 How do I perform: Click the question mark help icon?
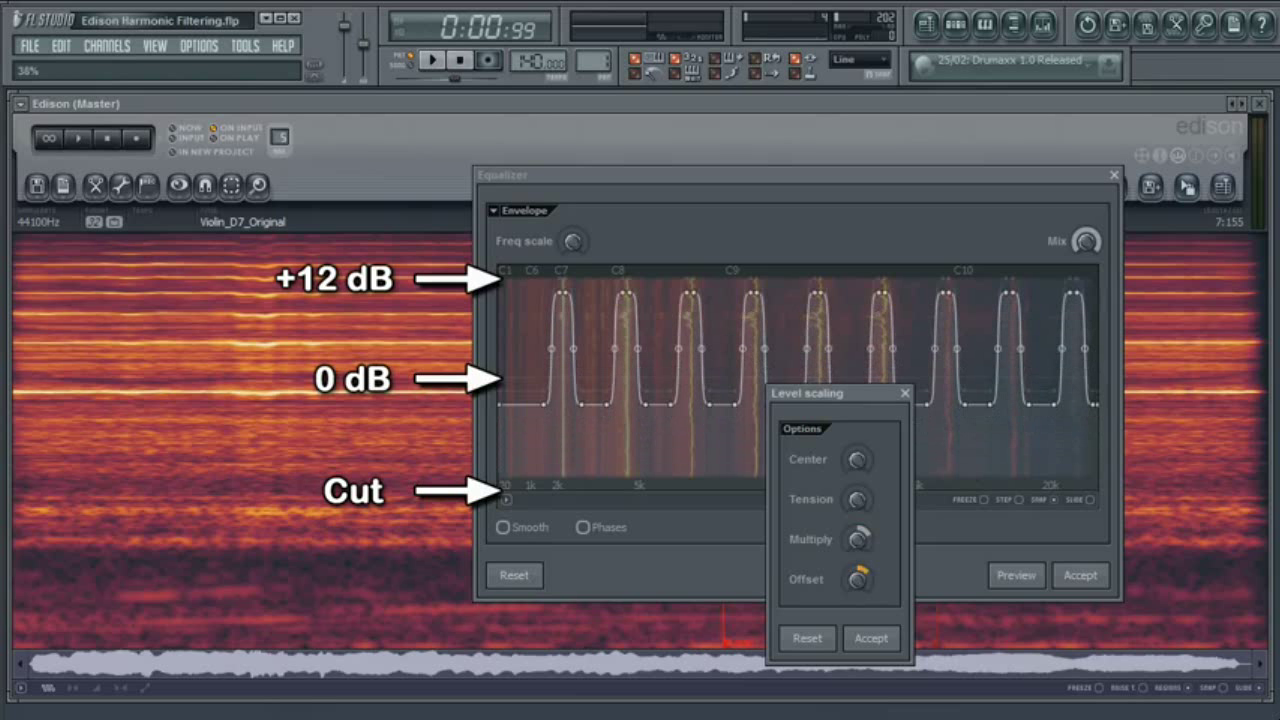pos(1262,24)
